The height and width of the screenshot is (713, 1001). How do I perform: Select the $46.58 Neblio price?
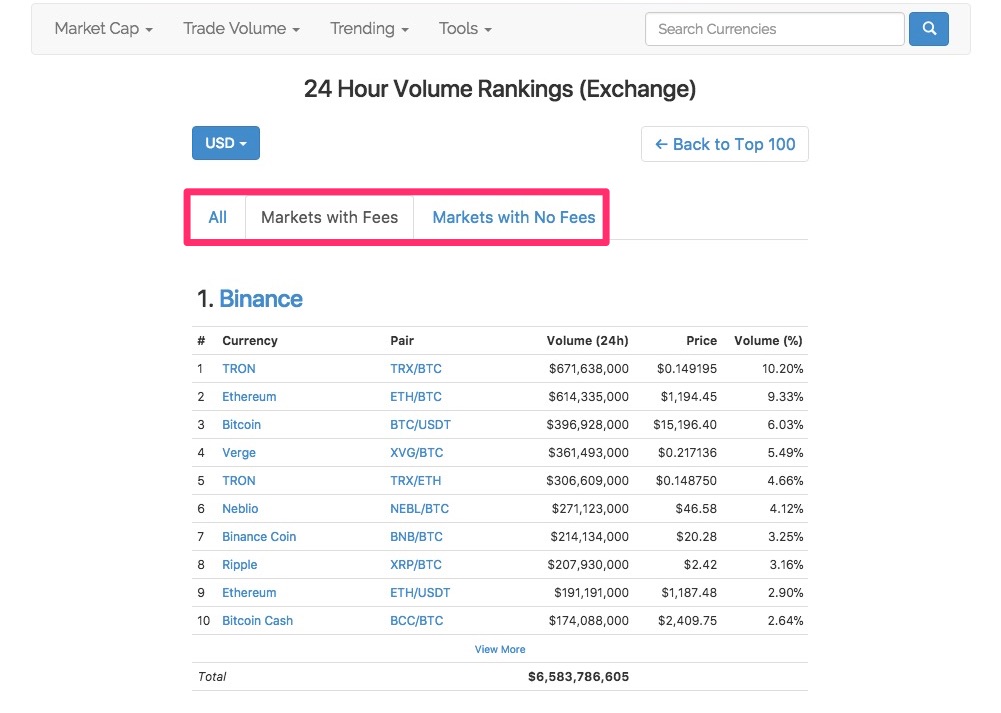[x=696, y=509]
